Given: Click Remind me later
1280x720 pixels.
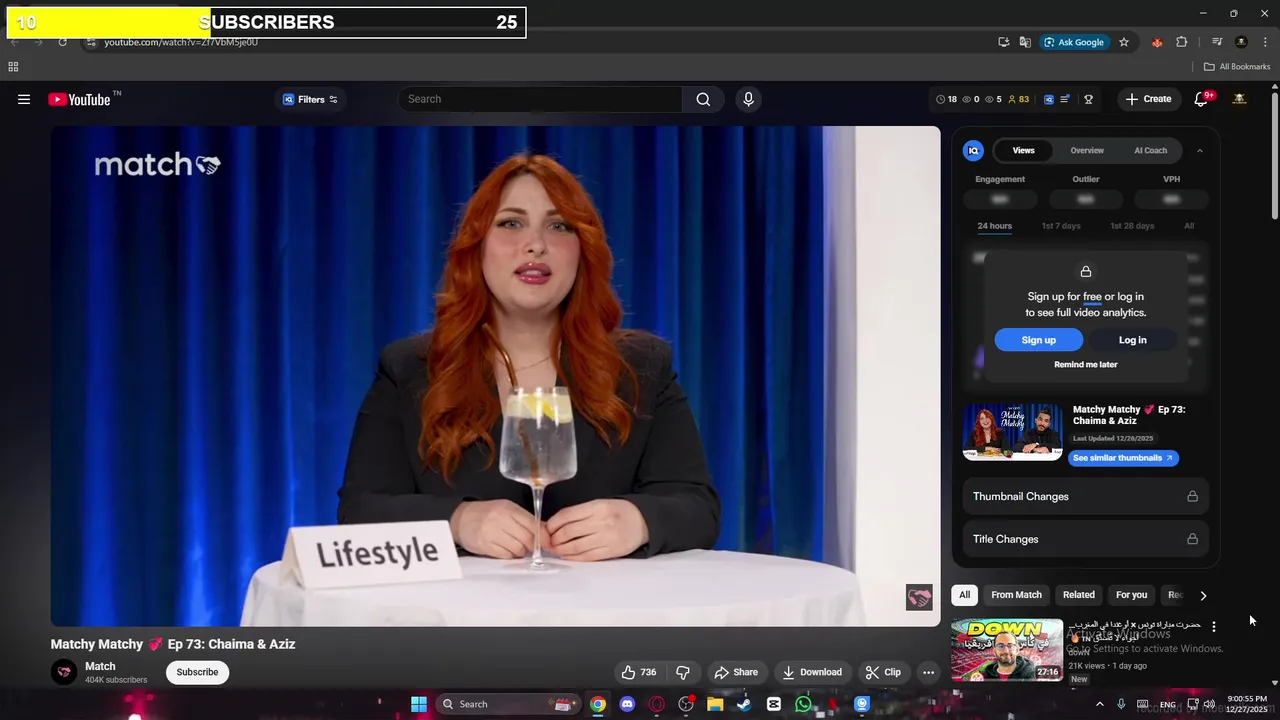Looking at the screenshot, I should 1086,365.
